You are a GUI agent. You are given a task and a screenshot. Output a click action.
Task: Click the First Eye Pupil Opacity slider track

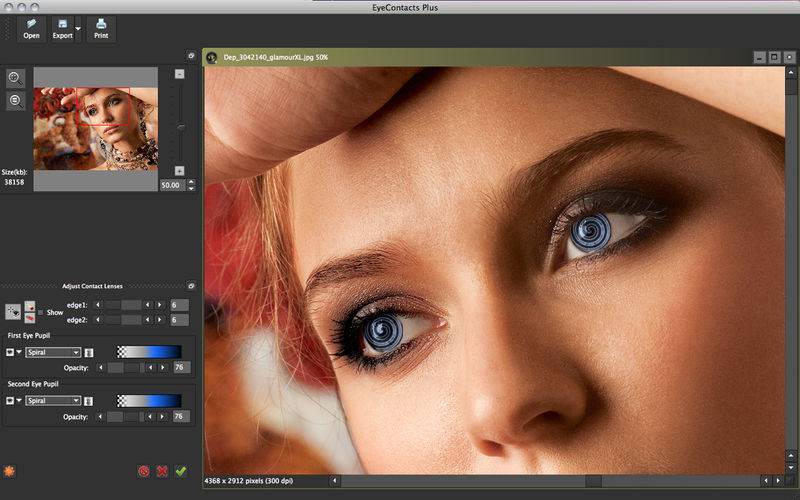pyautogui.click(x=126, y=367)
